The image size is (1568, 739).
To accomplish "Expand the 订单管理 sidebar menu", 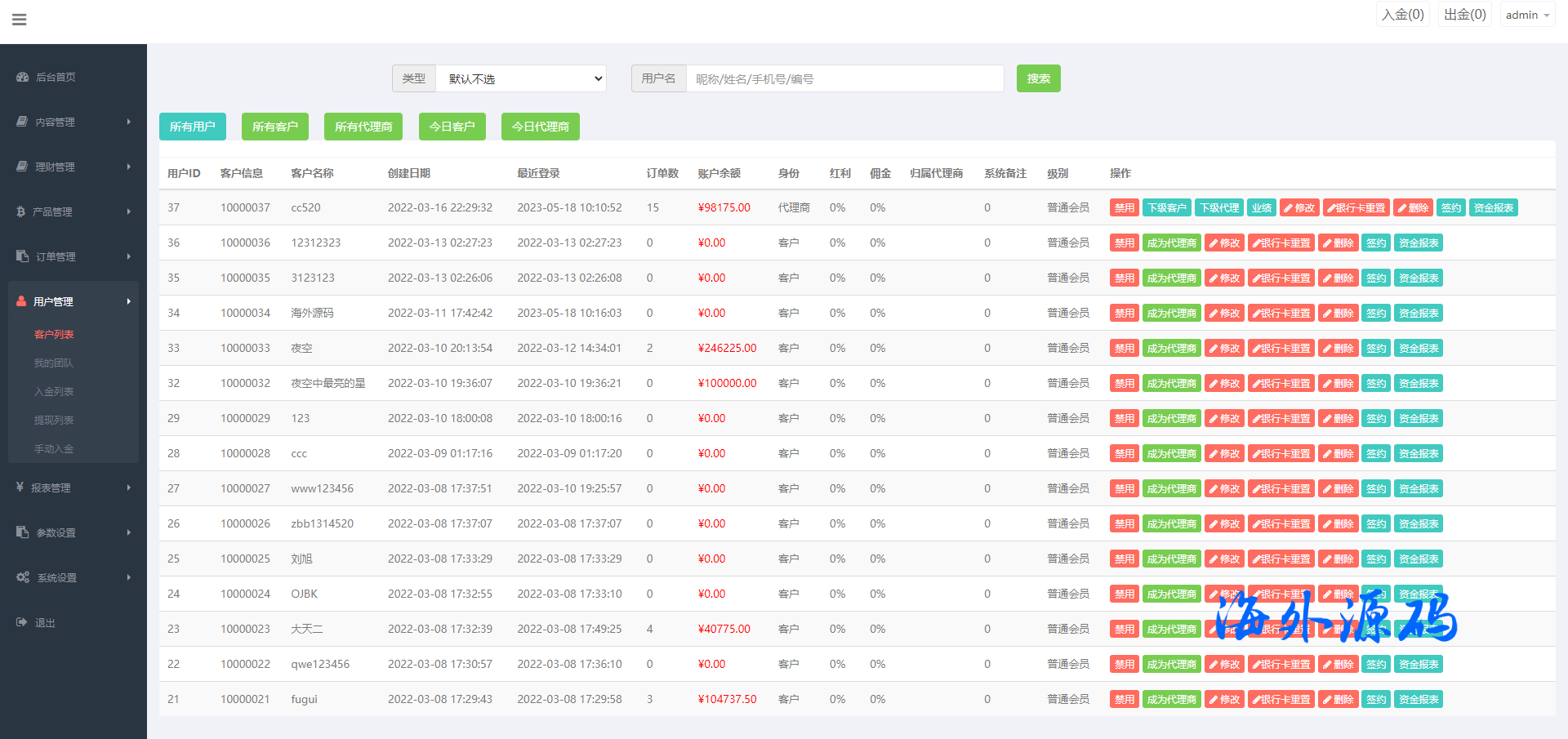I will tap(73, 256).
